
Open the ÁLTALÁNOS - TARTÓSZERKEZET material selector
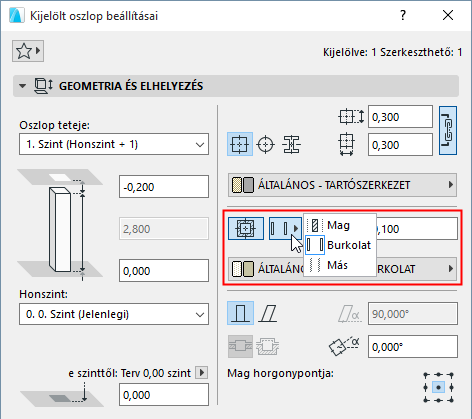(x=342, y=185)
